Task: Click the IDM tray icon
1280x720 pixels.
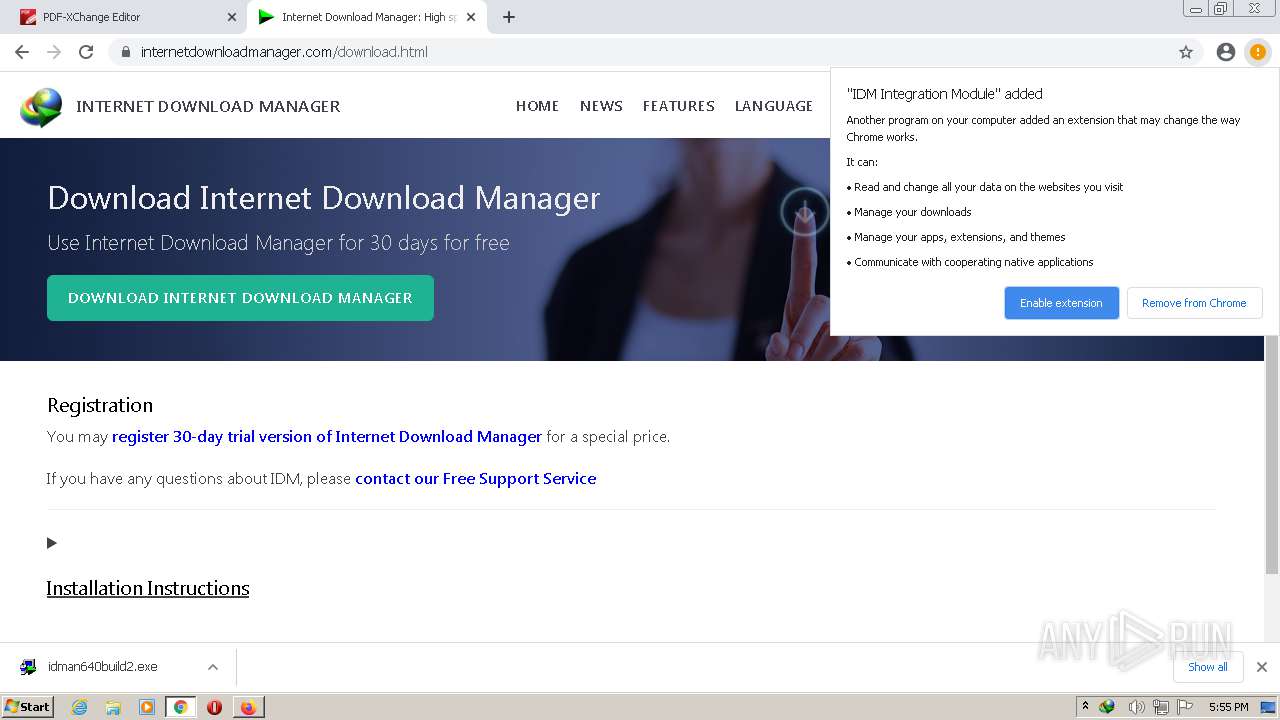Action: pos(1107,707)
